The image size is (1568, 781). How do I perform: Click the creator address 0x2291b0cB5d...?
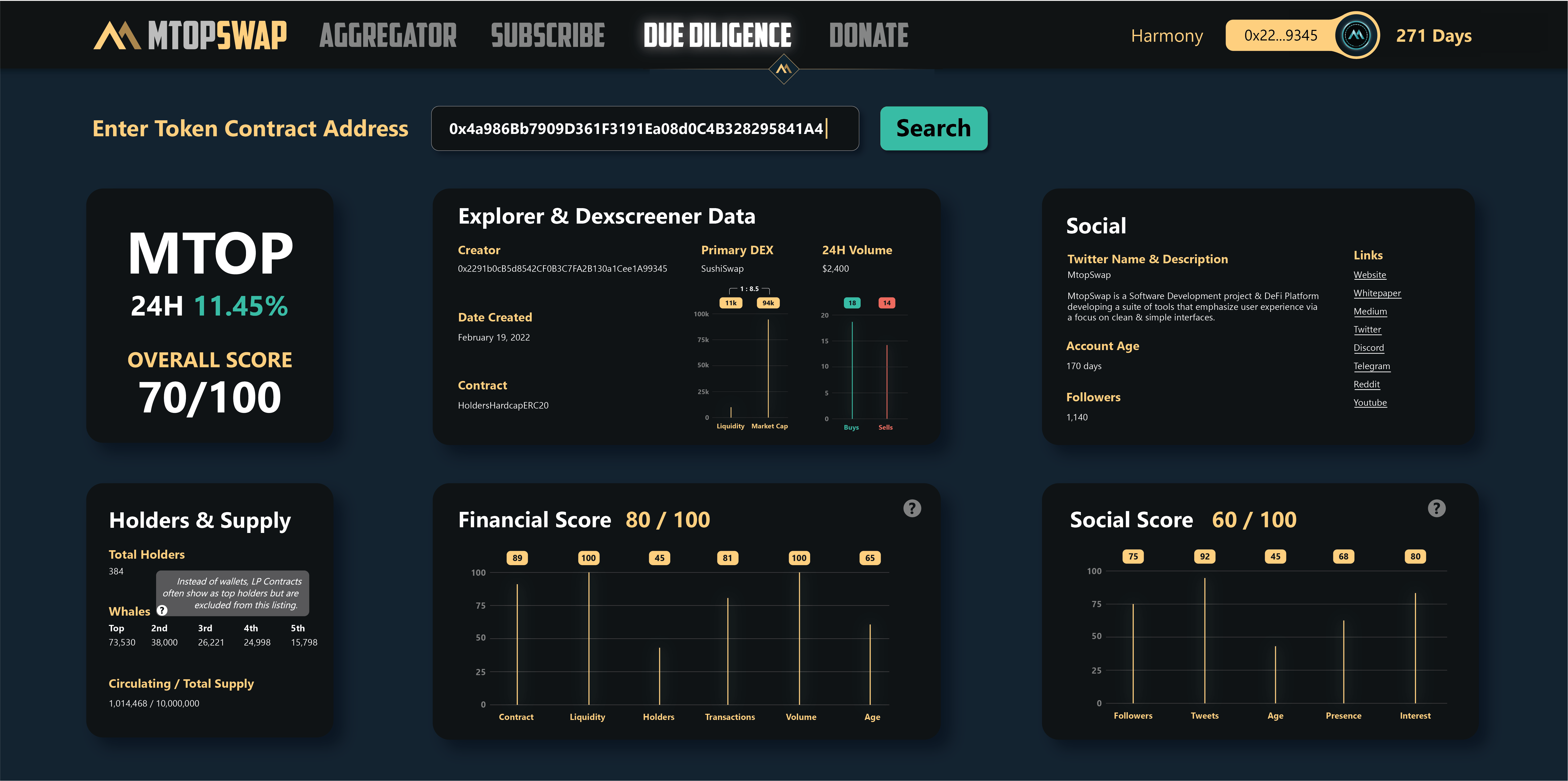coord(562,268)
